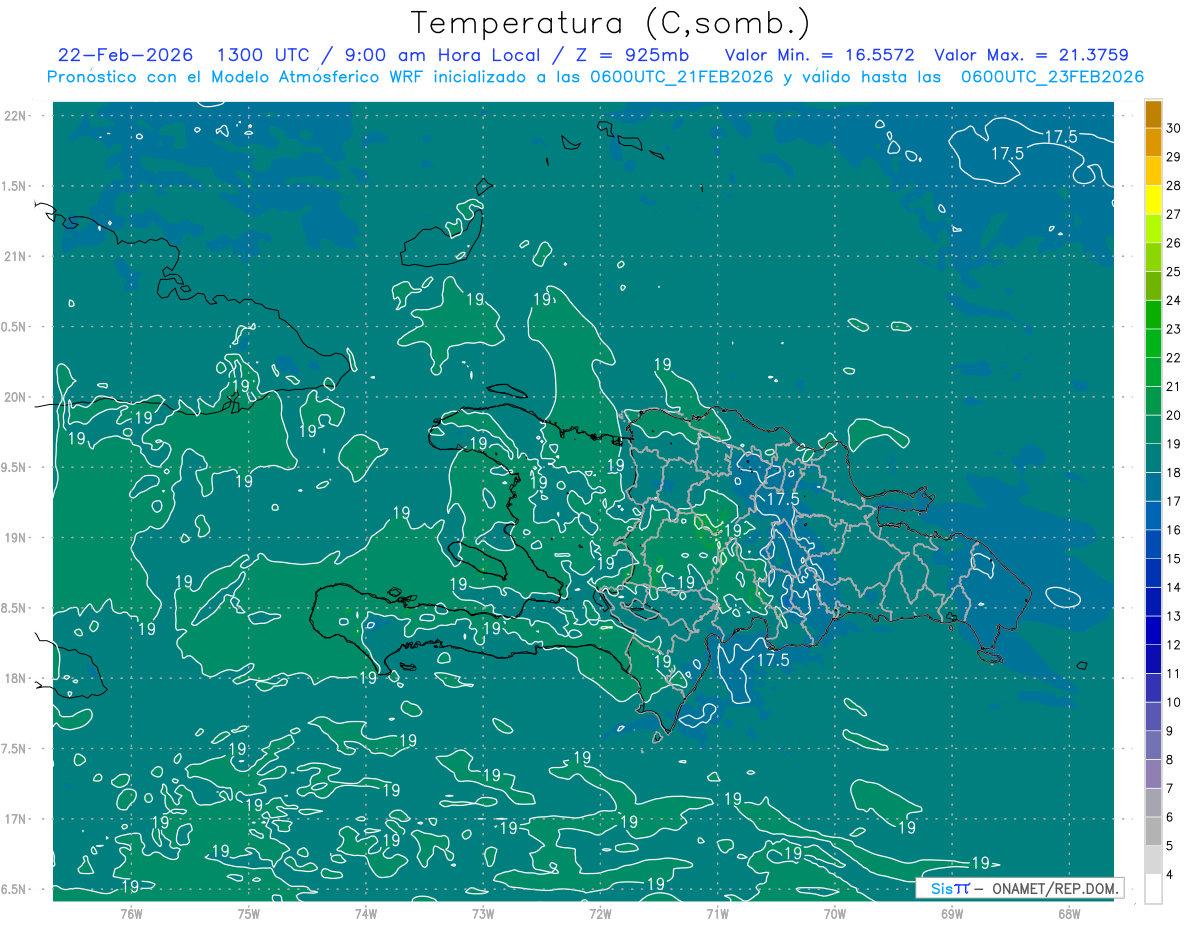Viewport: 1200px width, 927px height.
Task: Click the "22N" latitude axis label
Action: 16,115
